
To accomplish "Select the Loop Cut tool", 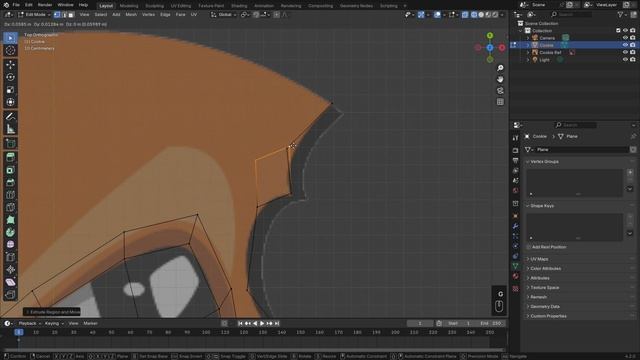I will point(10,195).
